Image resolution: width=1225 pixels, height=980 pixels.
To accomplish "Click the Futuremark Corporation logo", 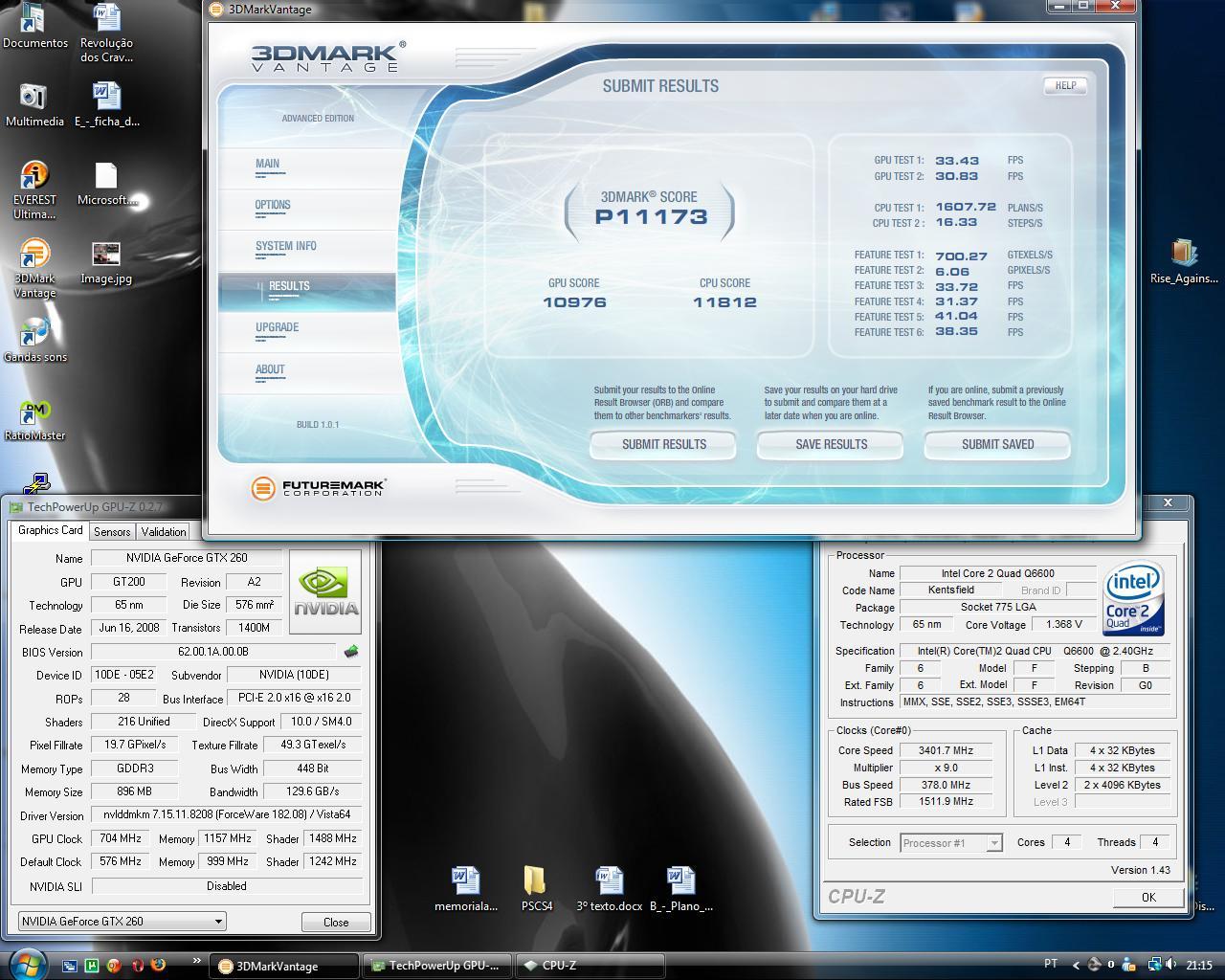I will click(318, 488).
